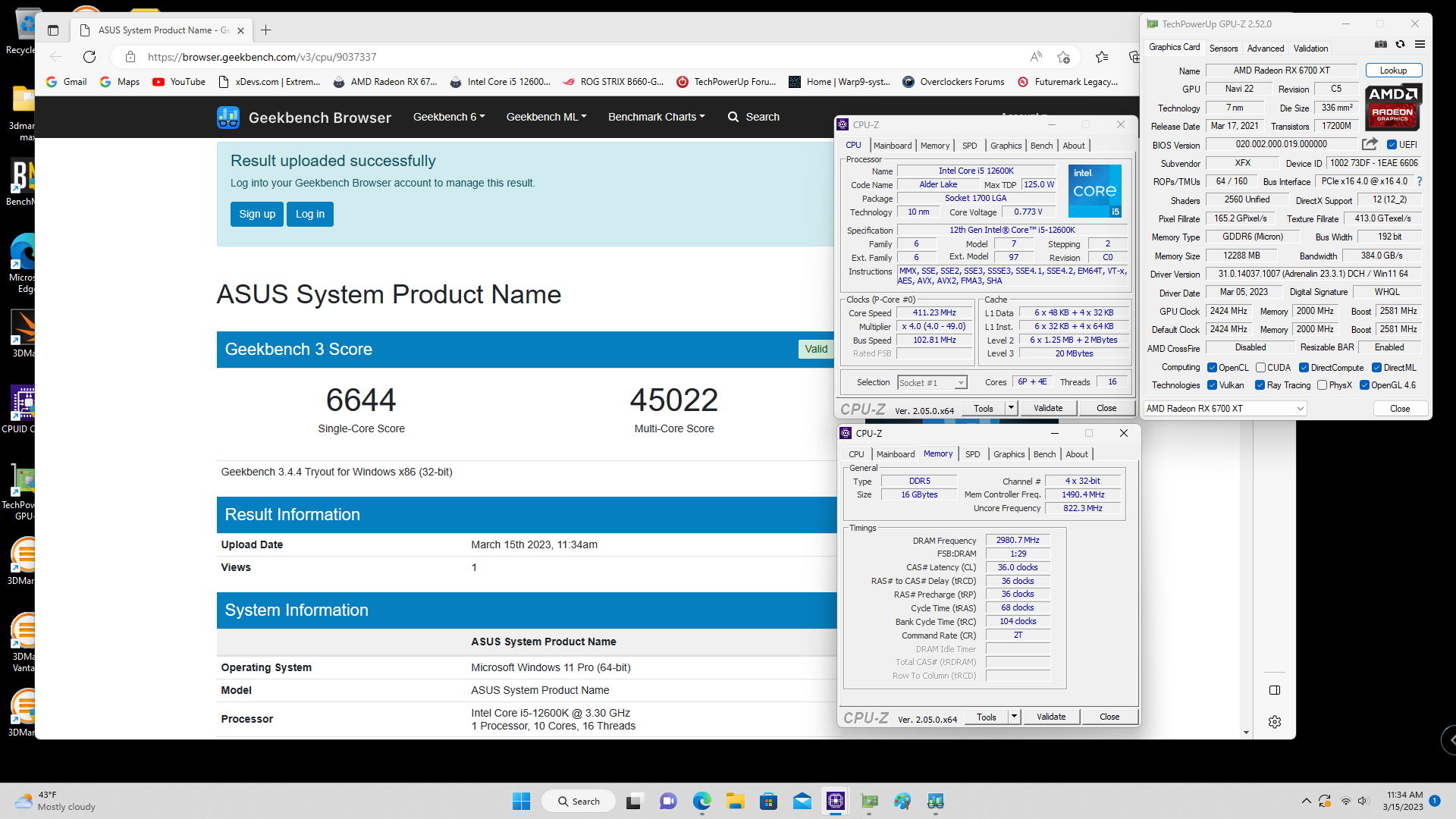The height and width of the screenshot is (819, 1456).
Task: Open new browser tab with plus icon
Action: (x=265, y=30)
